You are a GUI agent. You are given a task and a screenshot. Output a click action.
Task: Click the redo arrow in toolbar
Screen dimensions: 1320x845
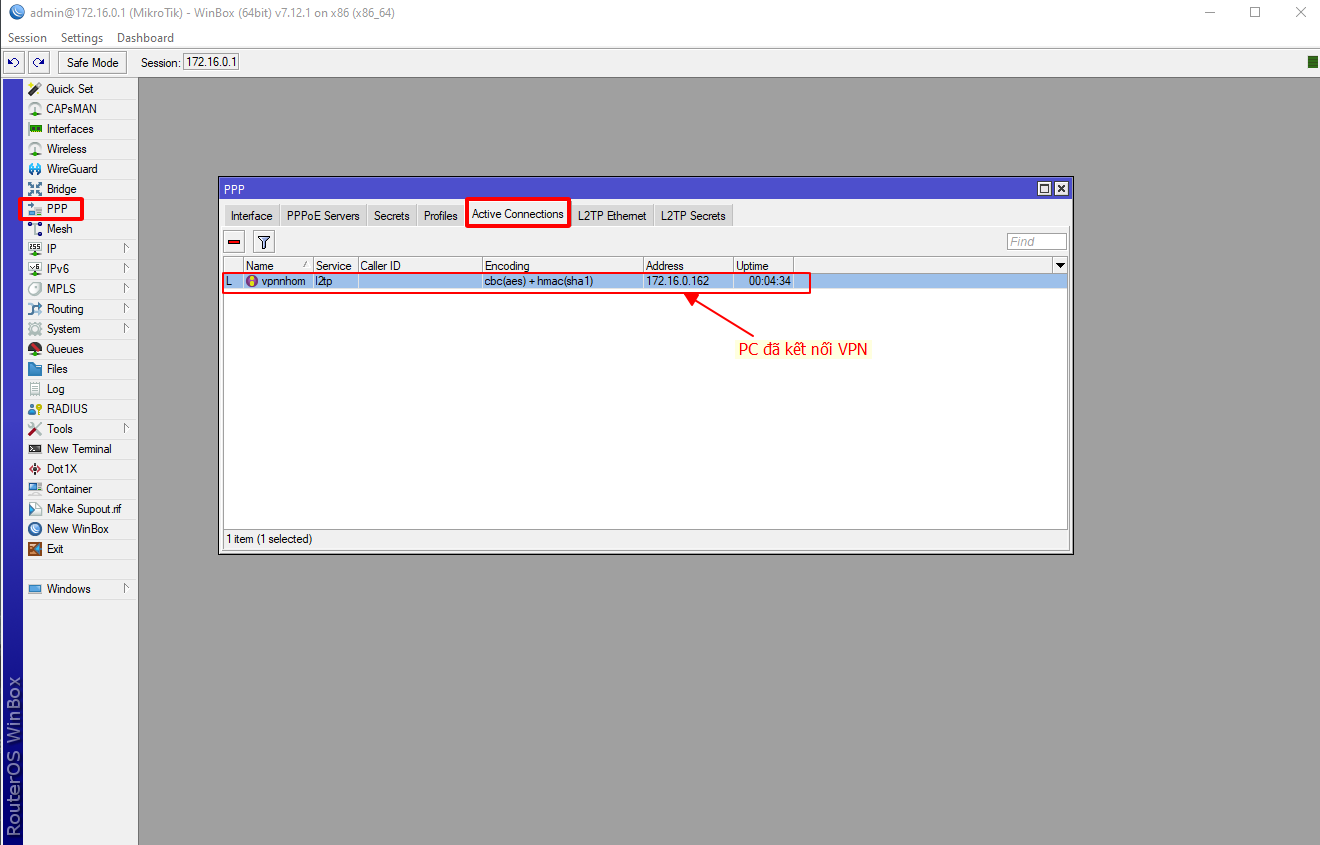[39, 63]
